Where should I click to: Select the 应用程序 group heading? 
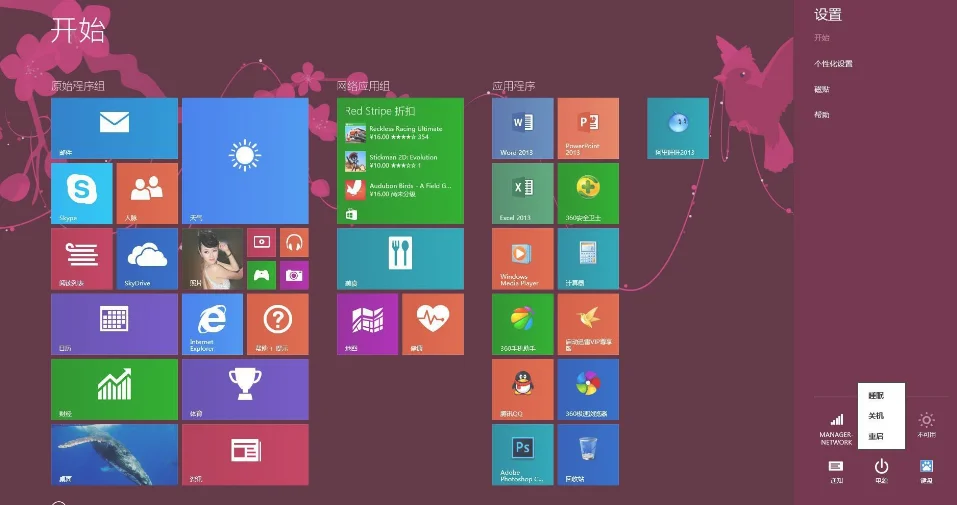[x=514, y=86]
